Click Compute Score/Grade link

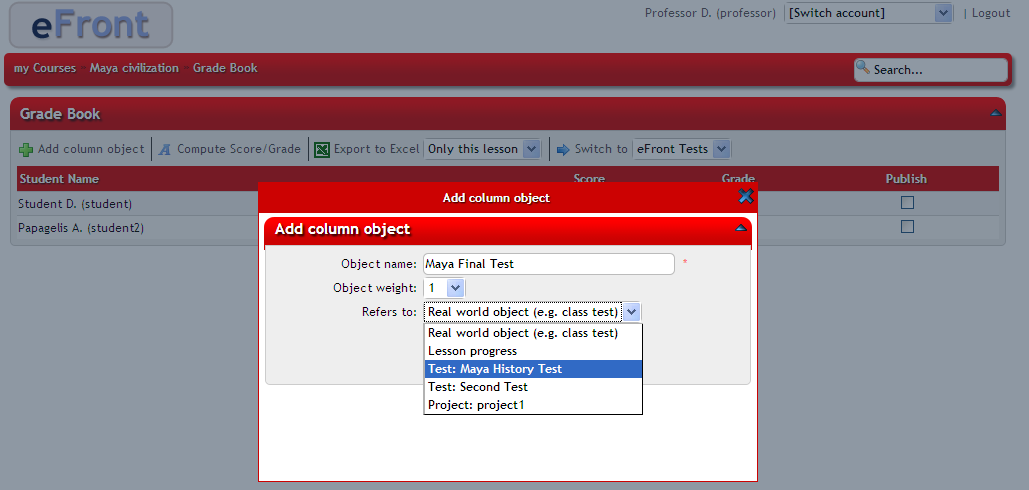click(239, 149)
